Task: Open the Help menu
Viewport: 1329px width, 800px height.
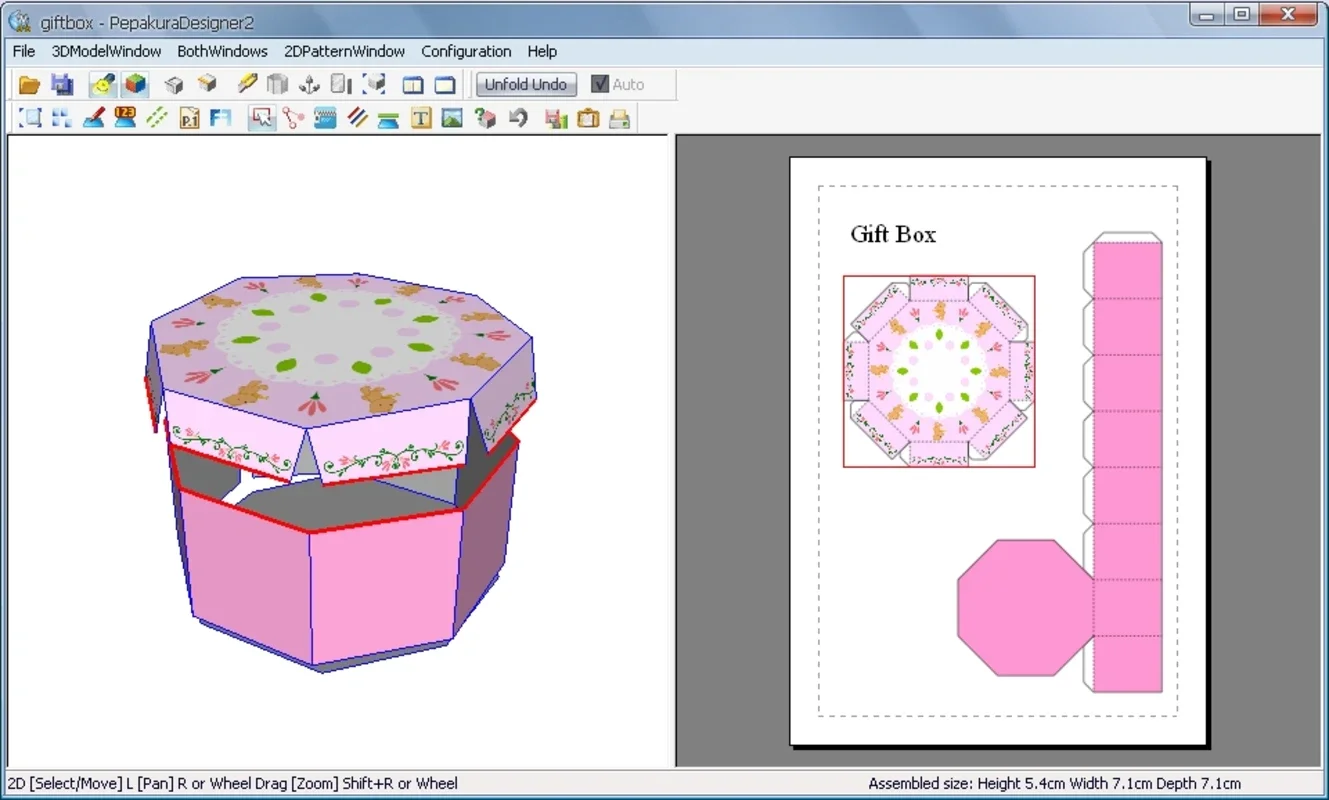Action: pyautogui.click(x=542, y=51)
